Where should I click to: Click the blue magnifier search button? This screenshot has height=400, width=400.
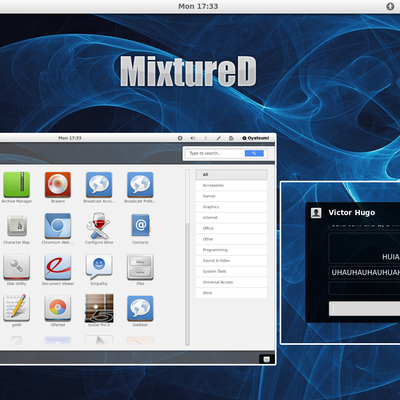(x=254, y=153)
